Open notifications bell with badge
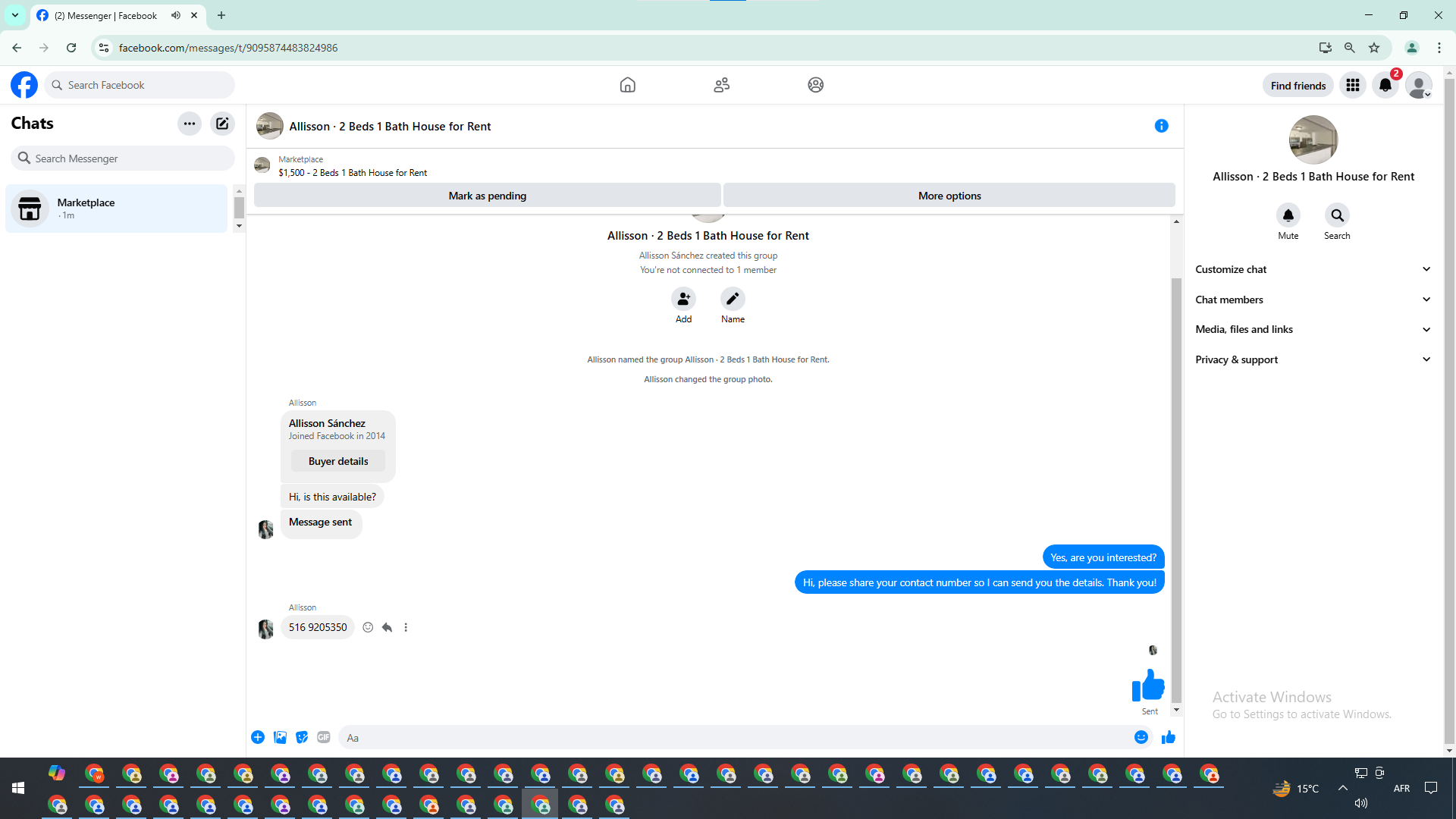Image resolution: width=1456 pixels, height=819 pixels. click(1385, 85)
